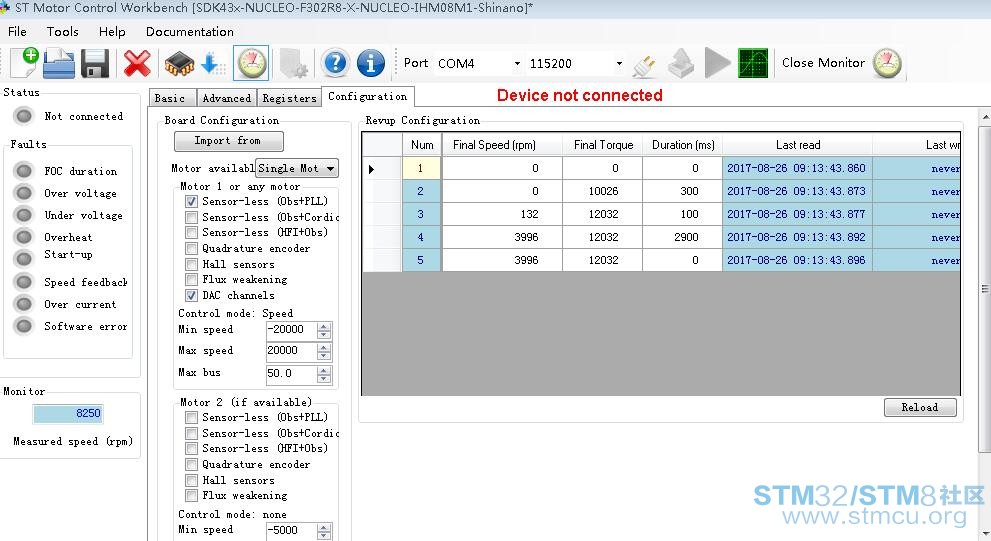Click the Last read column header
This screenshot has height=541, width=991.
(798, 145)
